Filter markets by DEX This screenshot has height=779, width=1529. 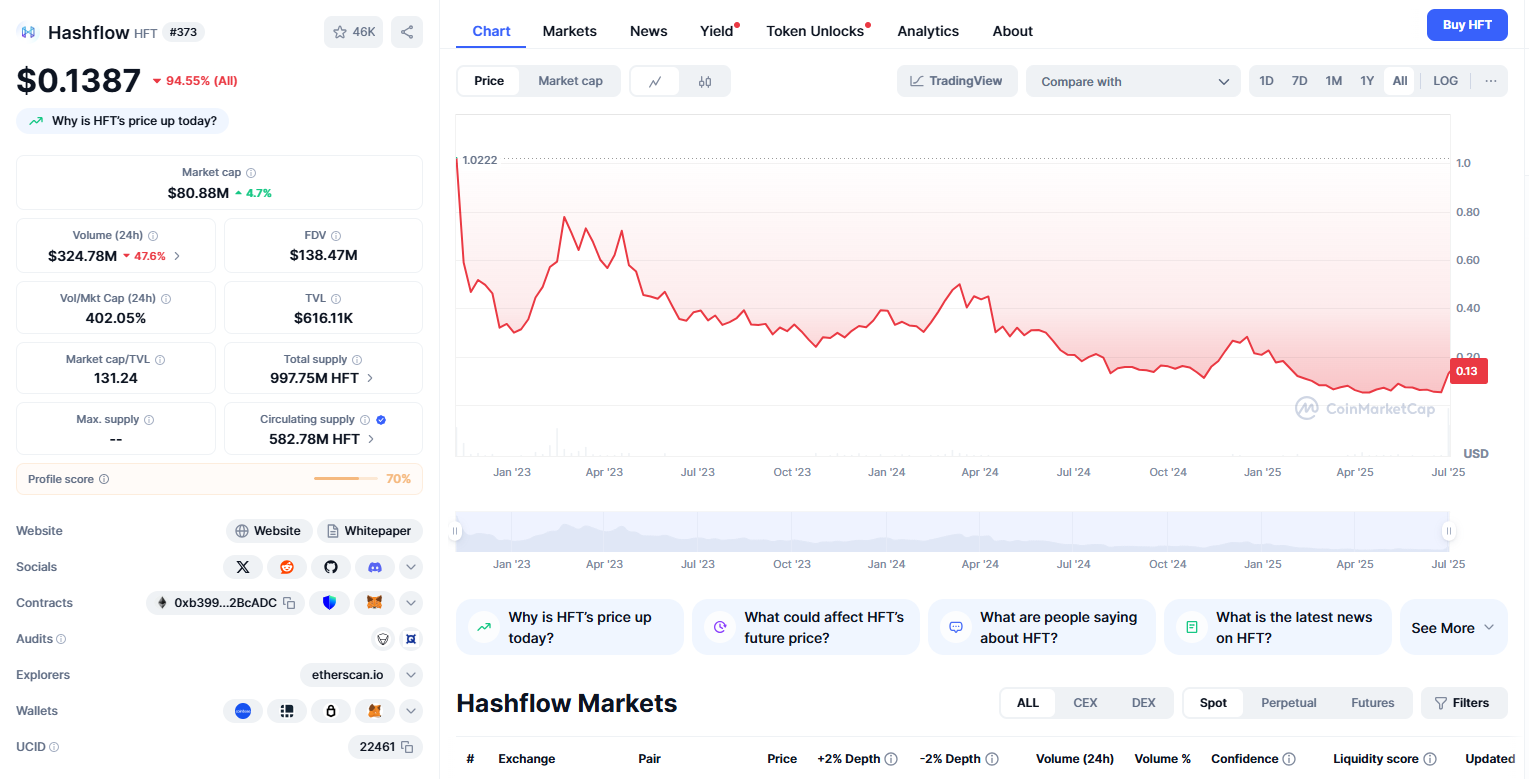tap(1143, 703)
